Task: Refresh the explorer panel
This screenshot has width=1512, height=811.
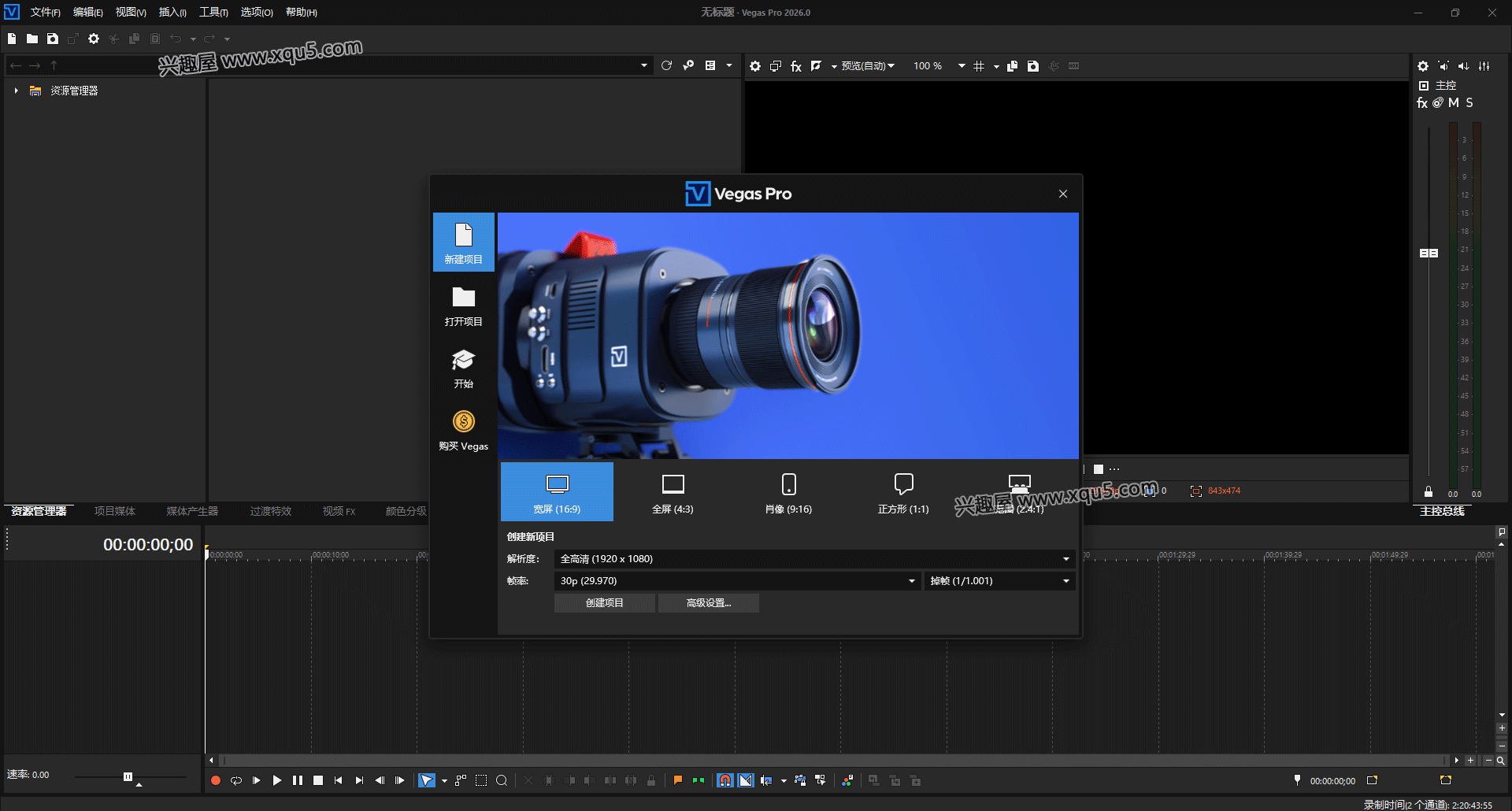Action: point(667,65)
